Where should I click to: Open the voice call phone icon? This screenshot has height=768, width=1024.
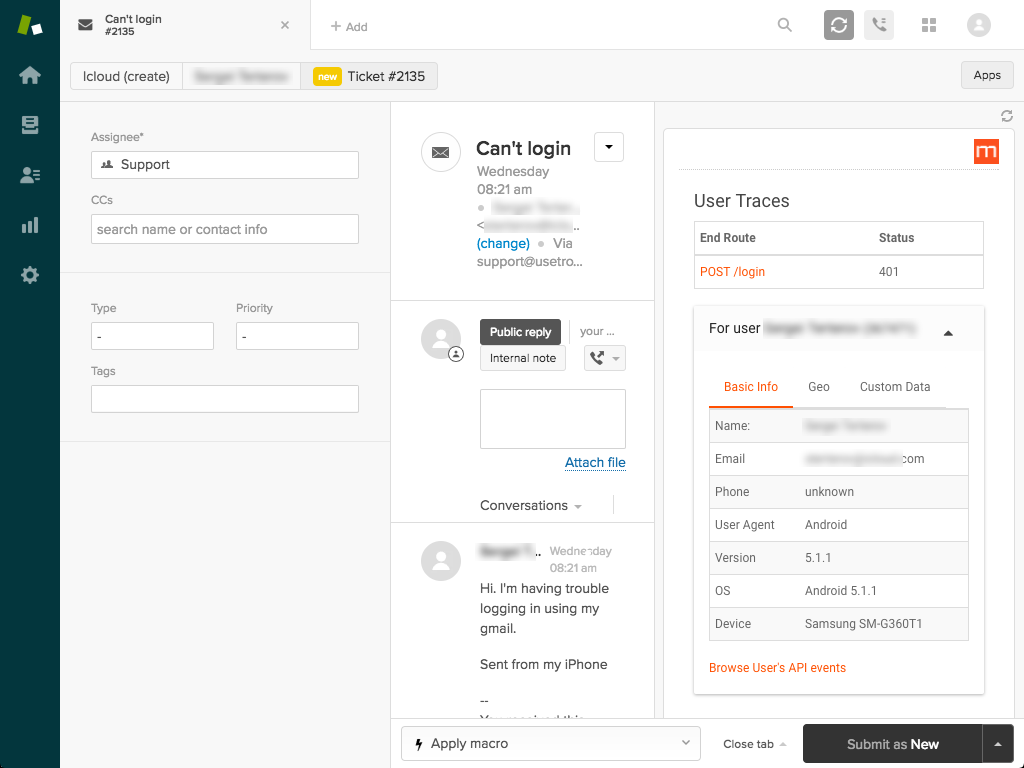tap(878, 25)
